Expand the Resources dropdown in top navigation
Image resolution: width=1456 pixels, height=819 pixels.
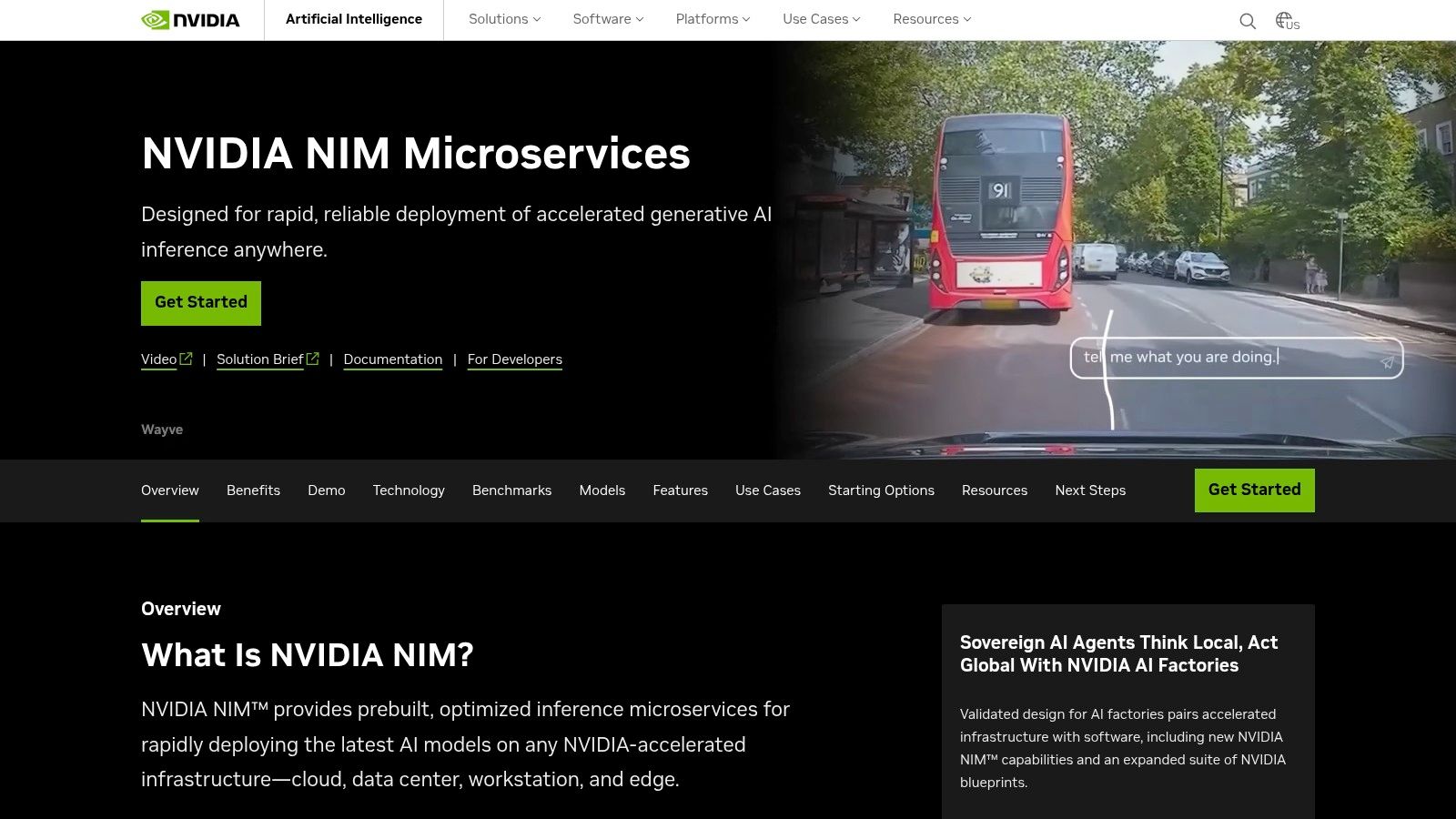(932, 19)
